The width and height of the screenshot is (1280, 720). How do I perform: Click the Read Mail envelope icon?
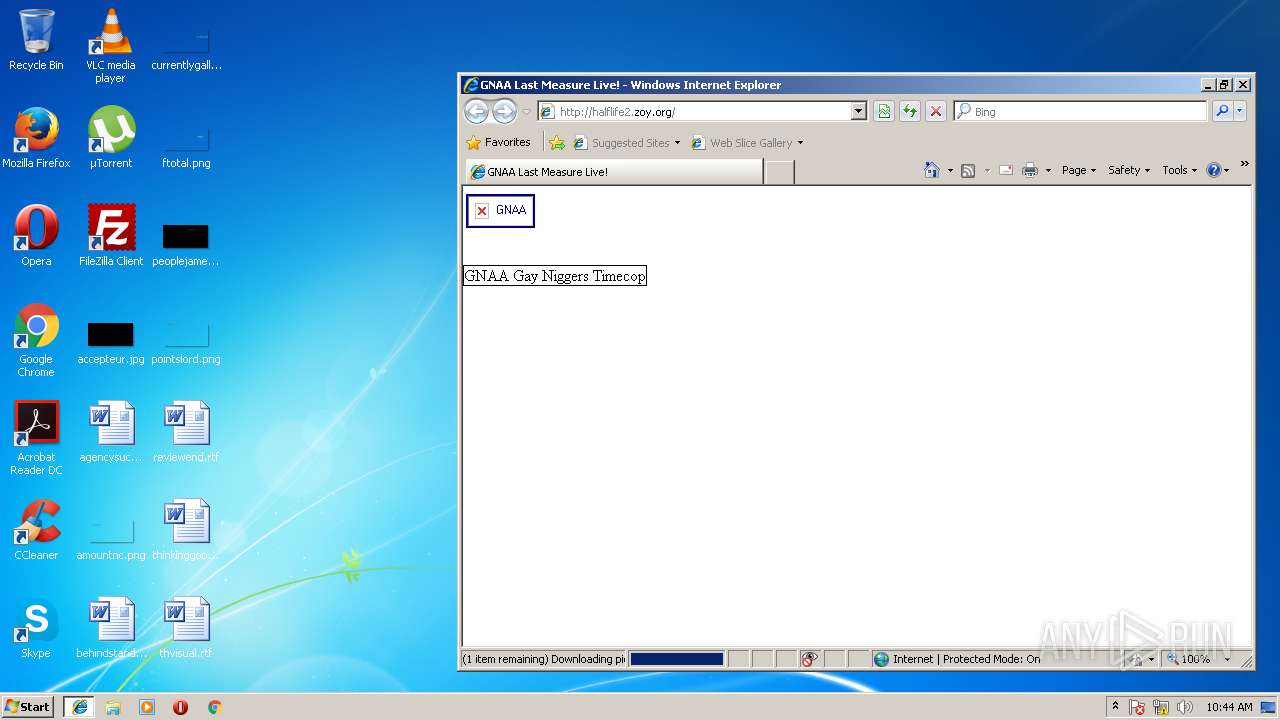1006,171
